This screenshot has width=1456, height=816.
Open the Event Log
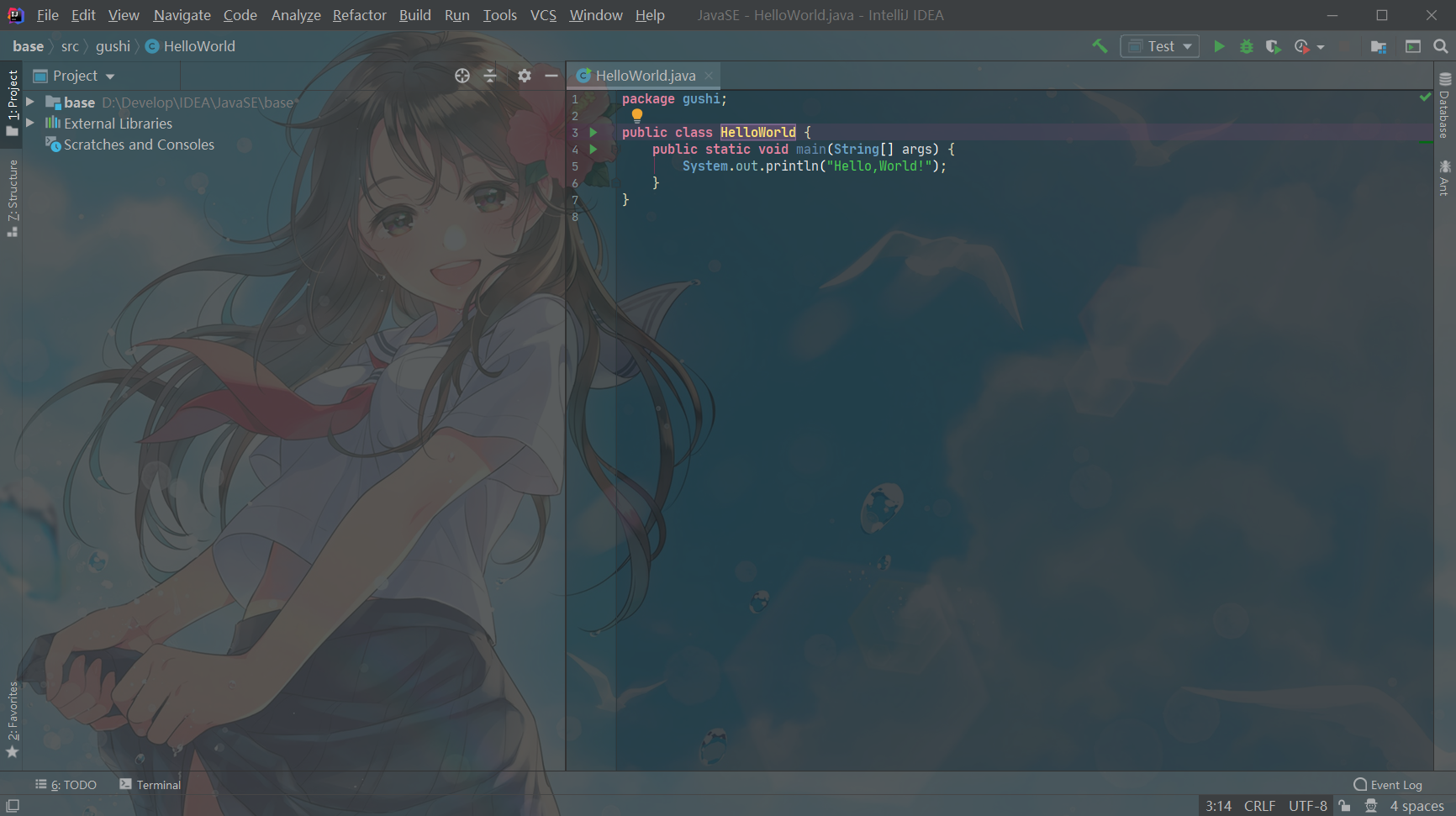(1388, 785)
